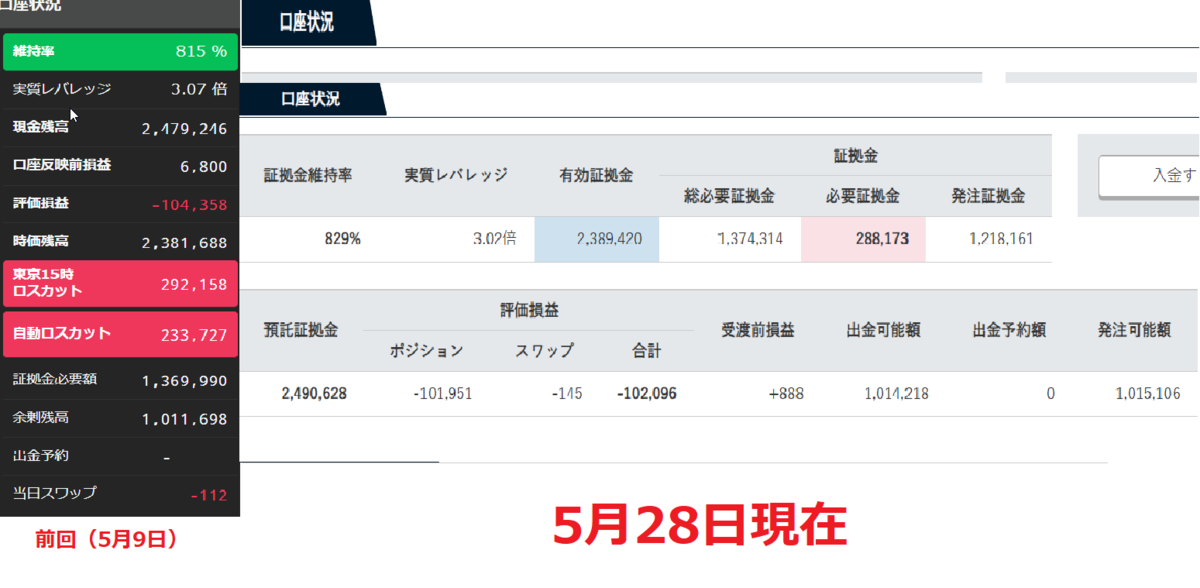Click the 1,218,161 value cell
Screen dimensions: 1200x588
click(x=999, y=239)
